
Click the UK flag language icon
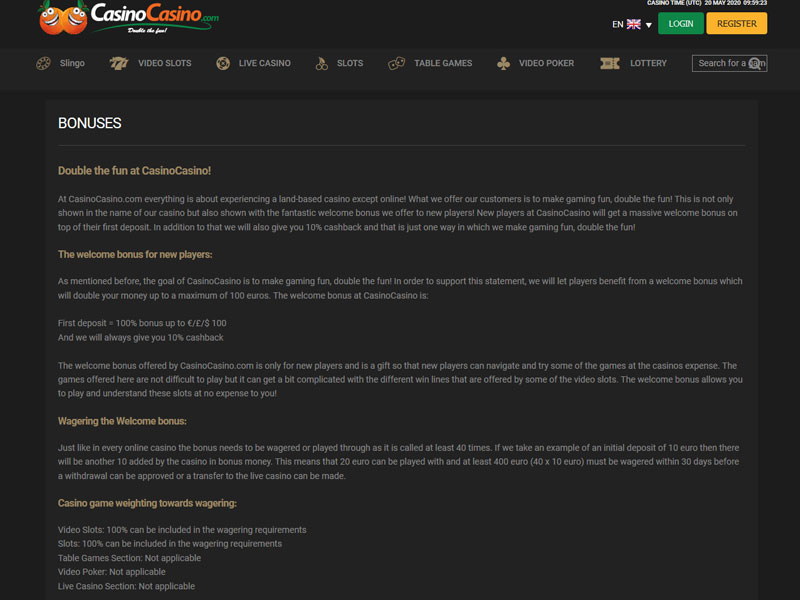point(634,24)
